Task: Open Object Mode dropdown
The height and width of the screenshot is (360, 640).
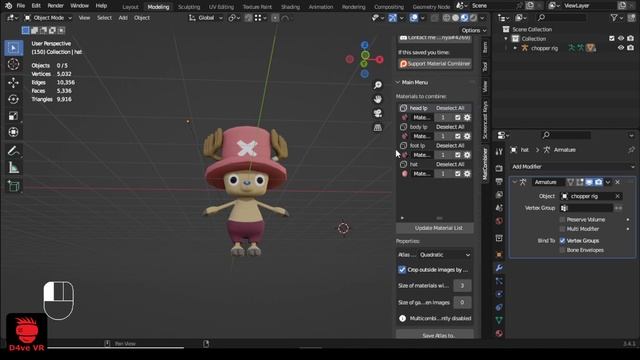Action: click(x=48, y=18)
